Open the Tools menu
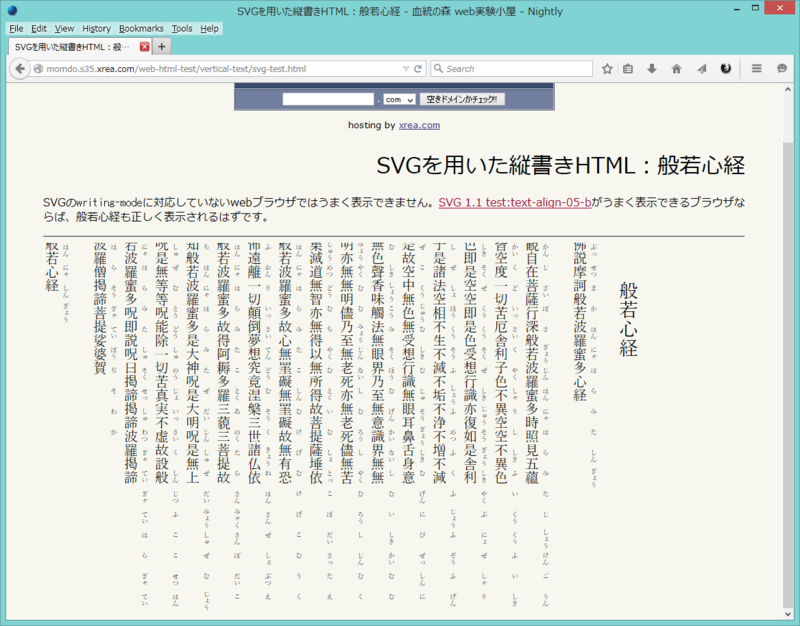 (x=182, y=29)
